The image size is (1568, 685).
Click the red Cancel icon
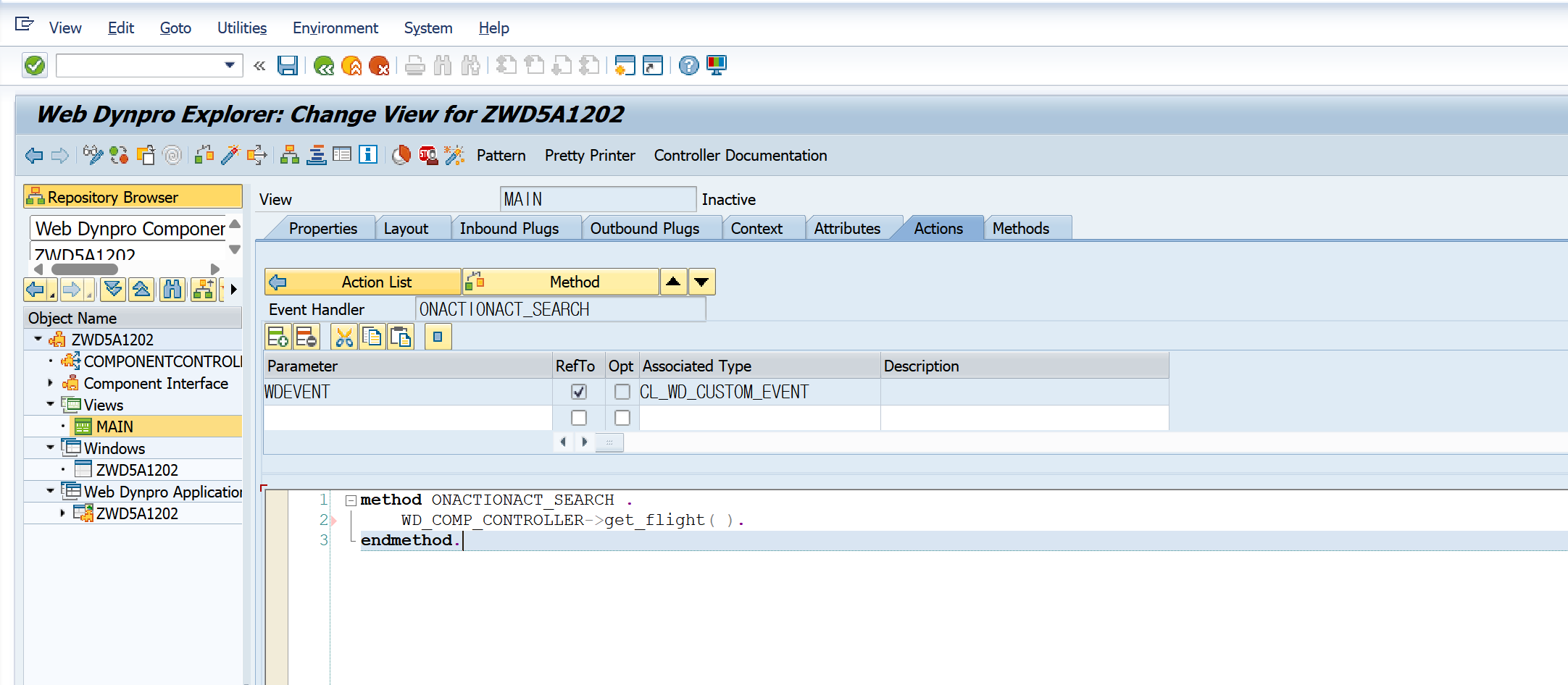[x=379, y=66]
